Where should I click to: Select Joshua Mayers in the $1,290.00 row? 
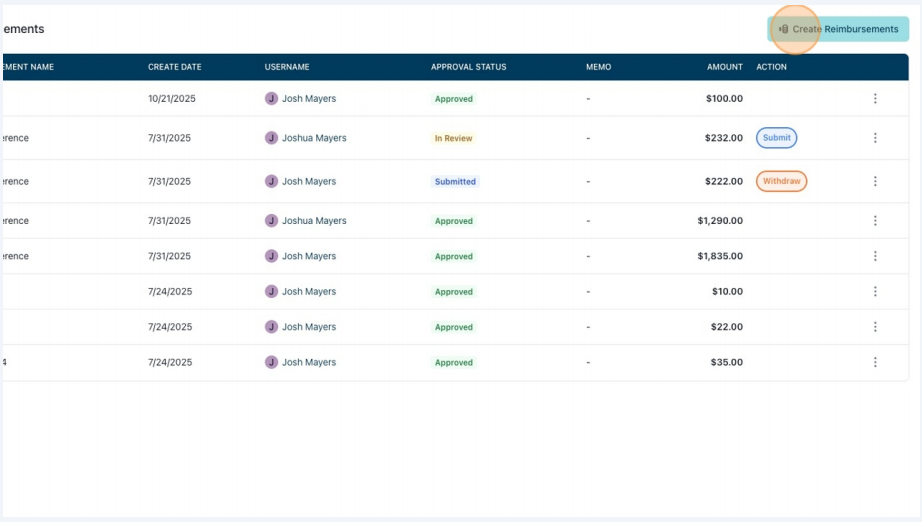pos(314,220)
